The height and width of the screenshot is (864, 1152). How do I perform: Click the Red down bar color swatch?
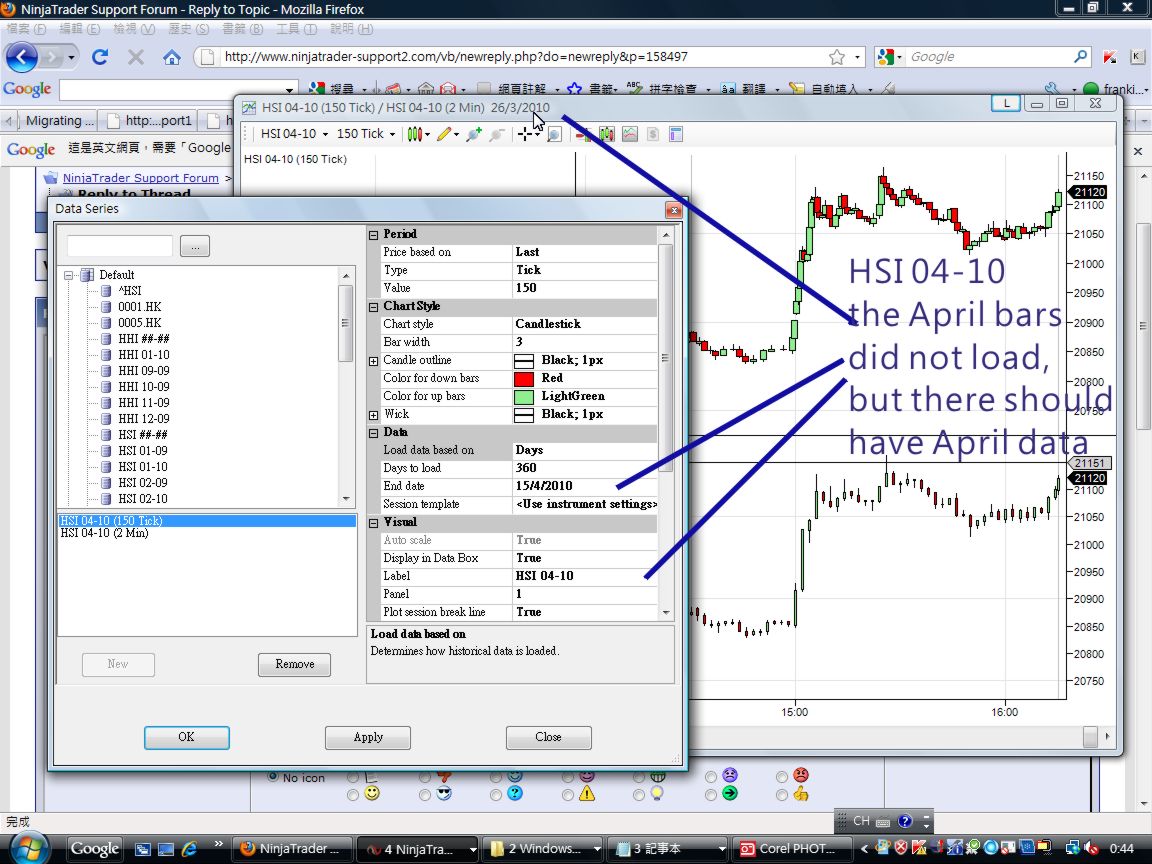pyautogui.click(x=524, y=379)
